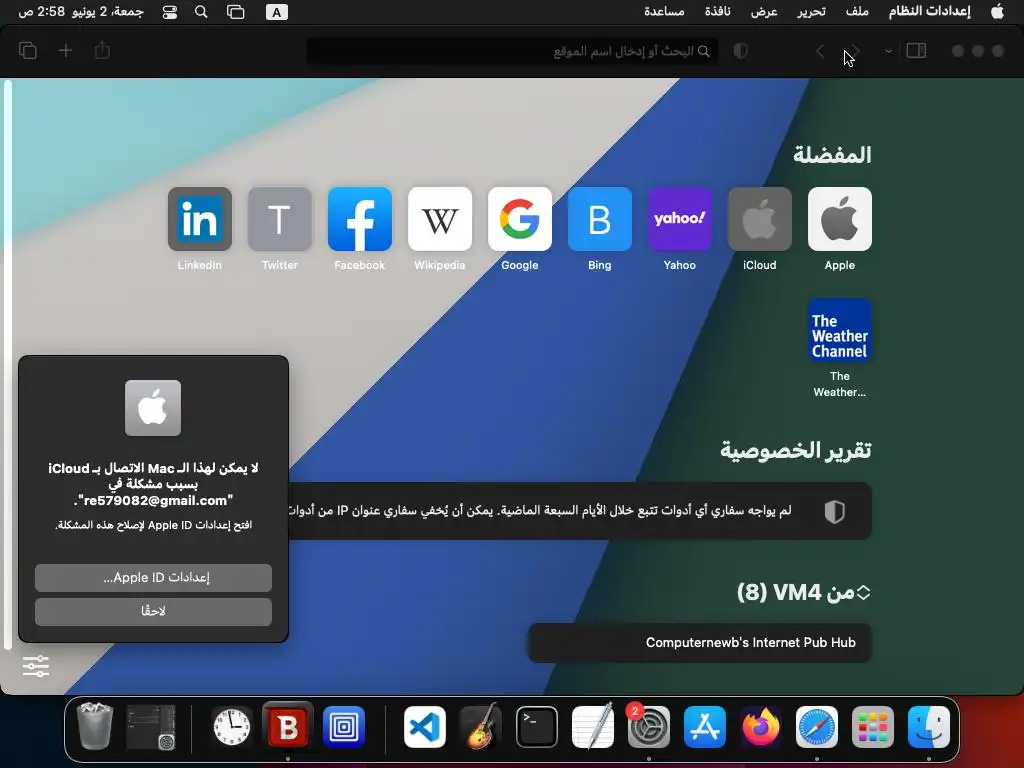The image size is (1024, 768).
Task: Open start page customization settings icon
Action: pyautogui.click(x=36, y=665)
